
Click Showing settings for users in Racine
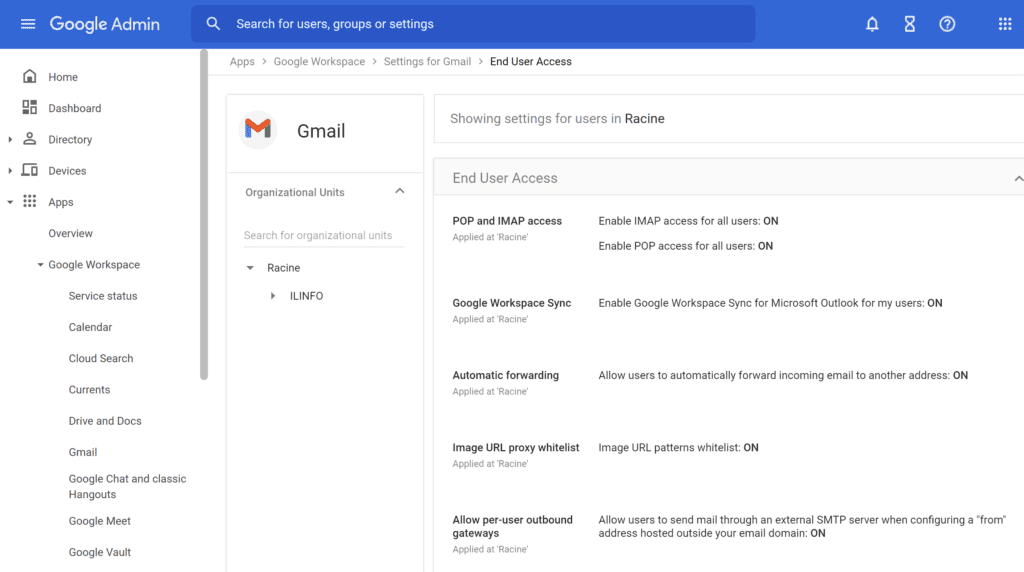(x=557, y=119)
